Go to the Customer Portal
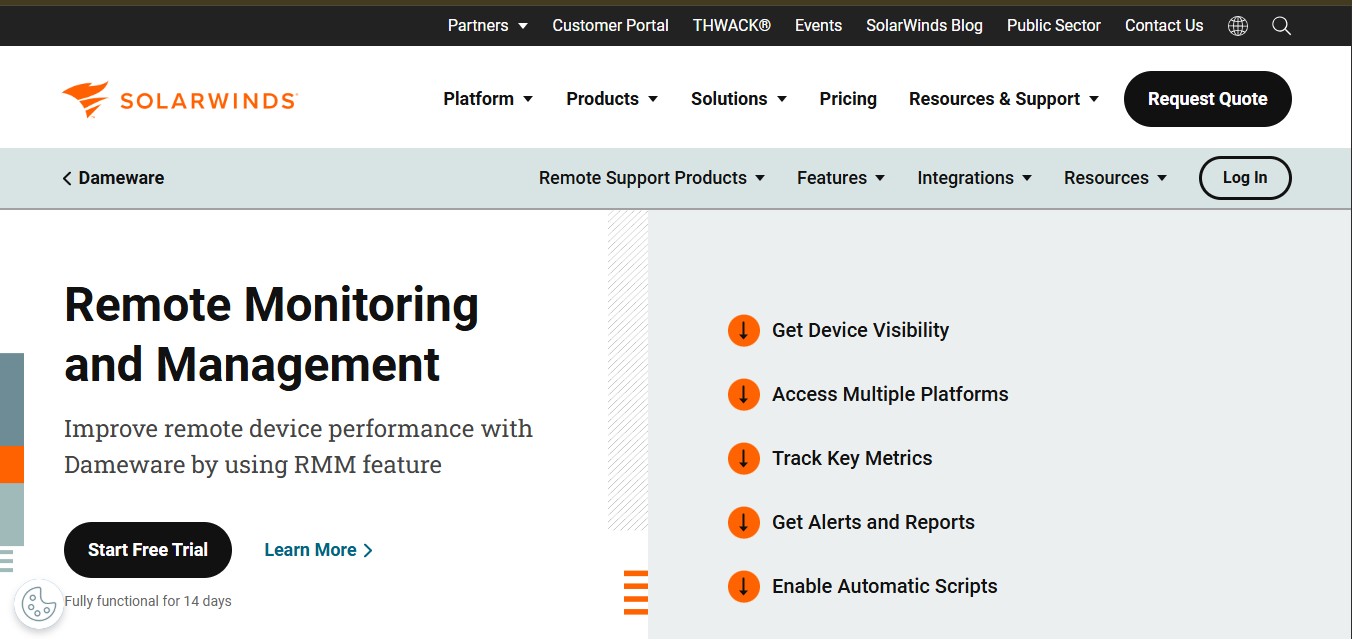Screen dimensions: 1352x639 610,25
